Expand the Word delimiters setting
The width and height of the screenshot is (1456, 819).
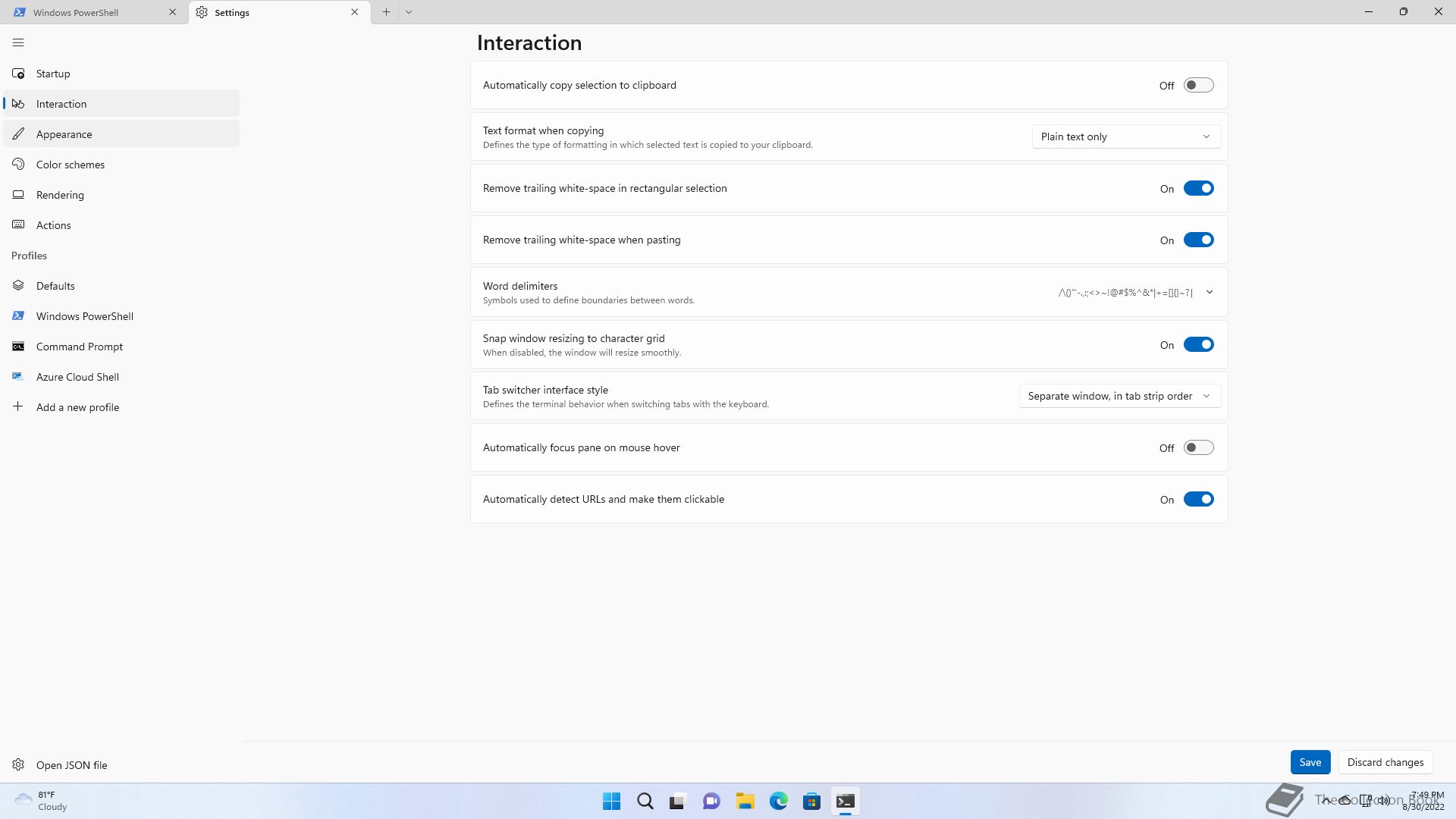1209,292
